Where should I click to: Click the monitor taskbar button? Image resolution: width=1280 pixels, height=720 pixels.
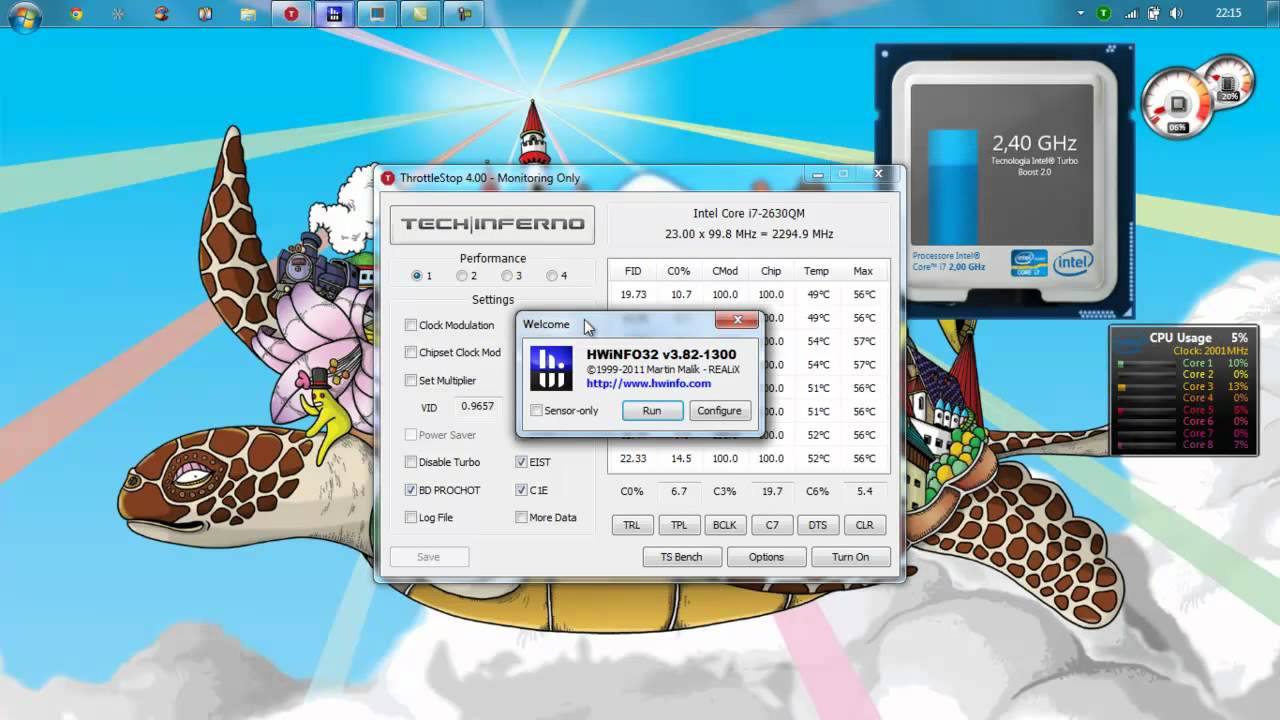377,14
